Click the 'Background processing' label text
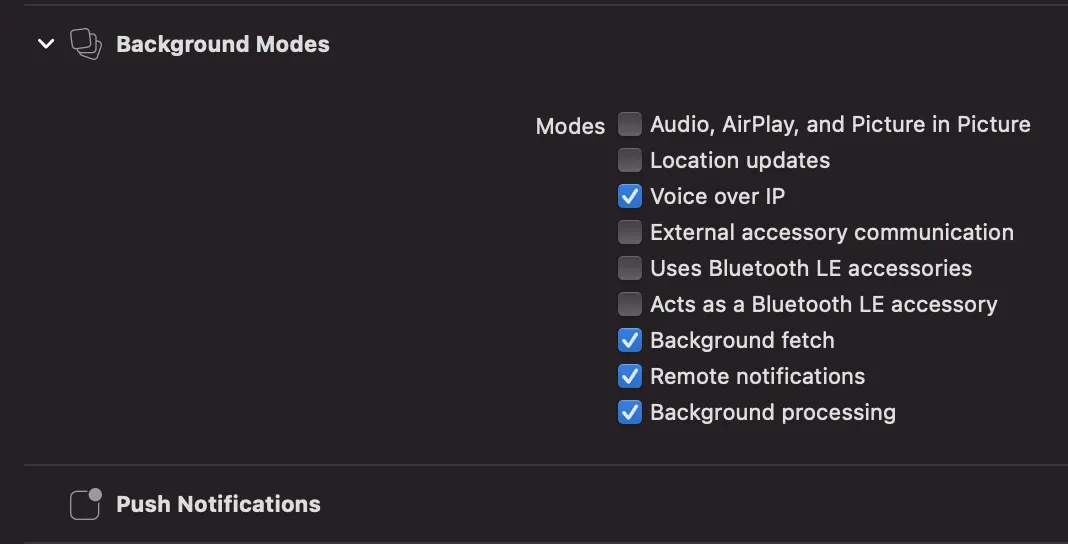 [x=772, y=412]
